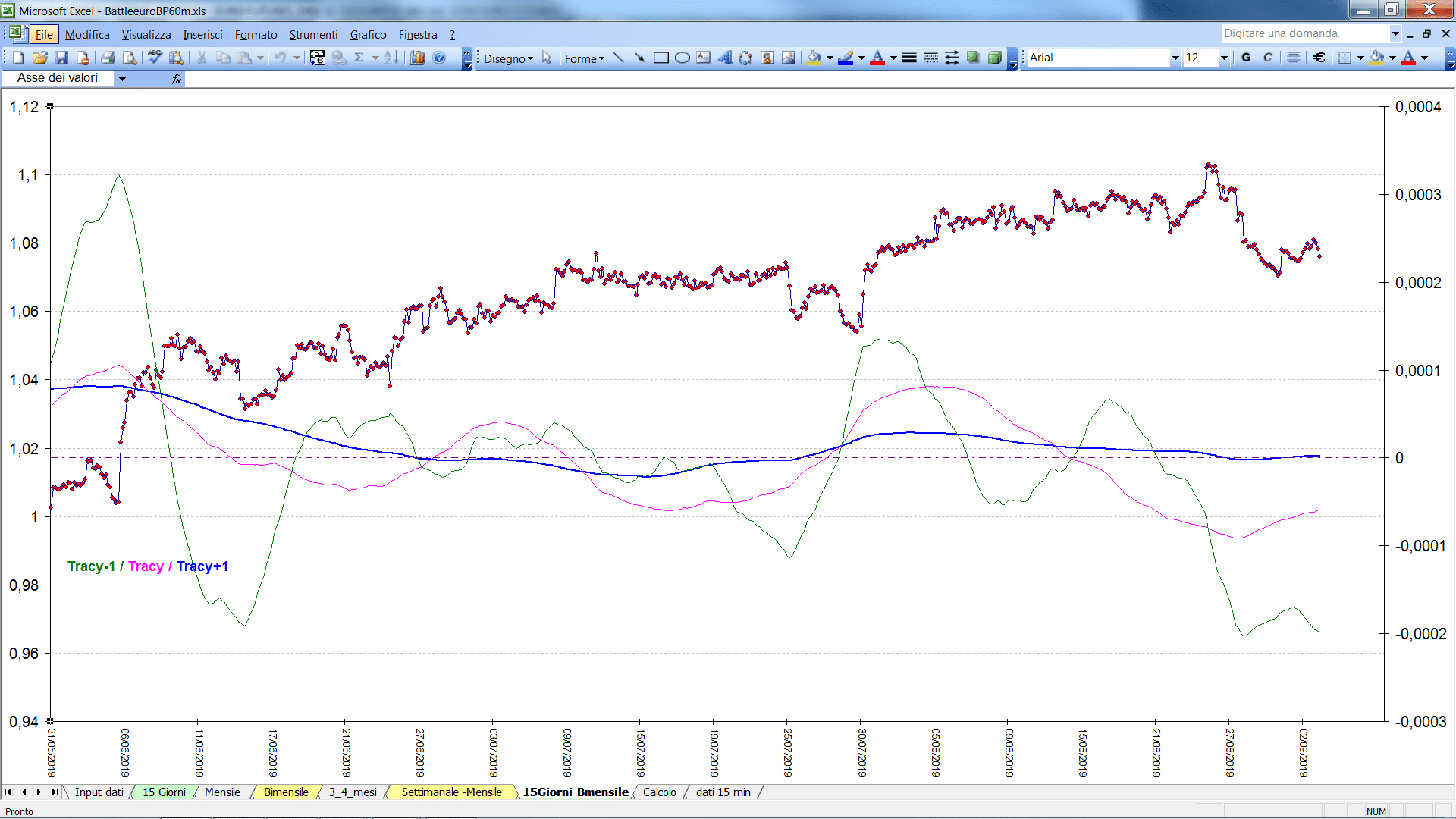Create a new workbook
Image resolution: width=1456 pixels, height=819 pixels.
click(x=19, y=58)
